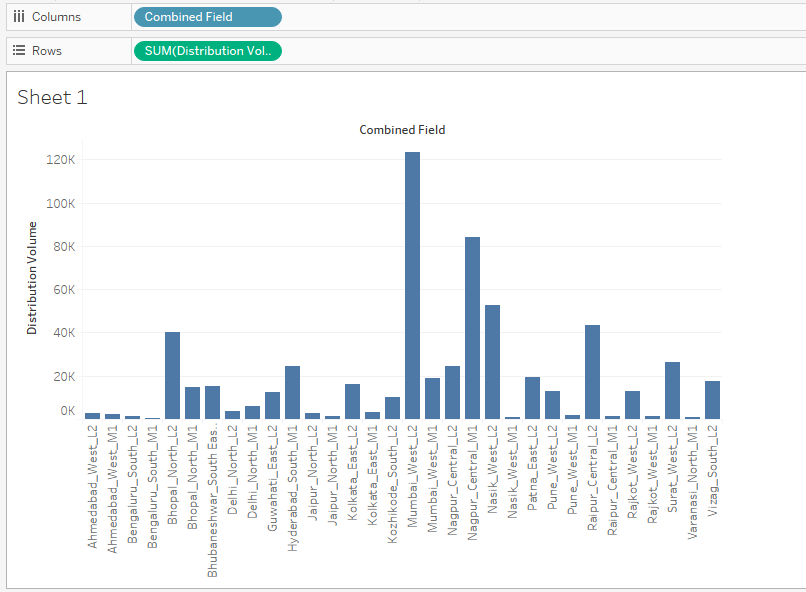The width and height of the screenshot is (806, 592).
Task: Select the Bhopal_North_M1 bar
Action: 192,403
